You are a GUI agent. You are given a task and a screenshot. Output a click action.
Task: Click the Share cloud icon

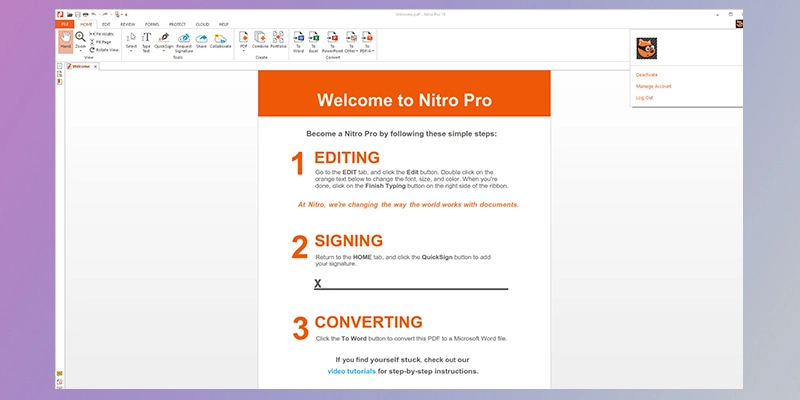(202, 39)
